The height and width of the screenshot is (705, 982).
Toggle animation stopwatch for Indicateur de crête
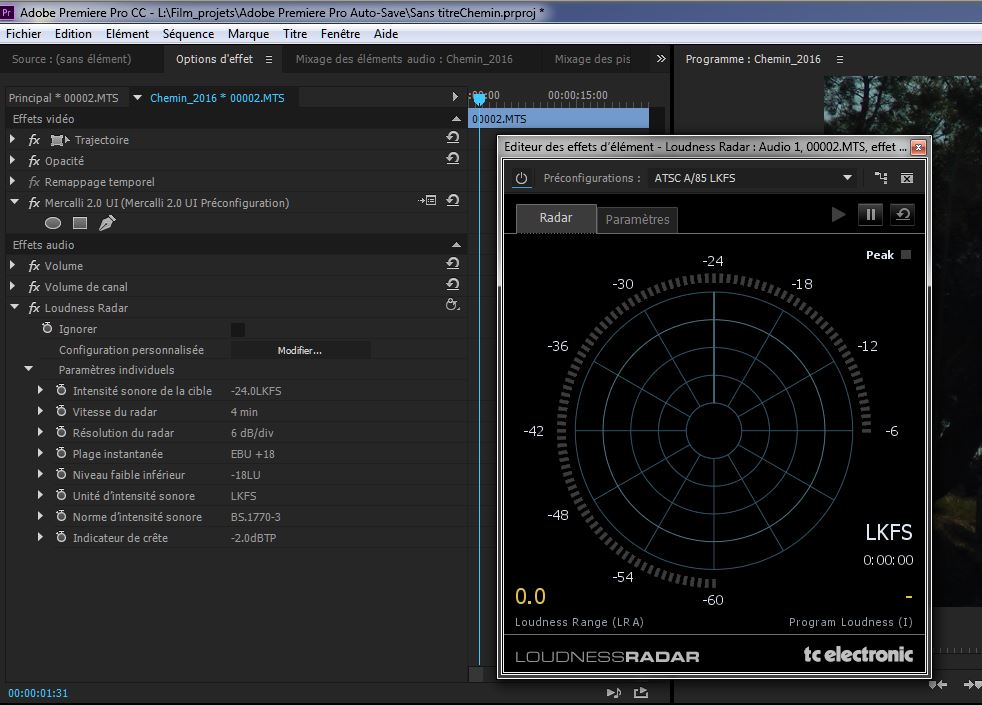(61, 537)
